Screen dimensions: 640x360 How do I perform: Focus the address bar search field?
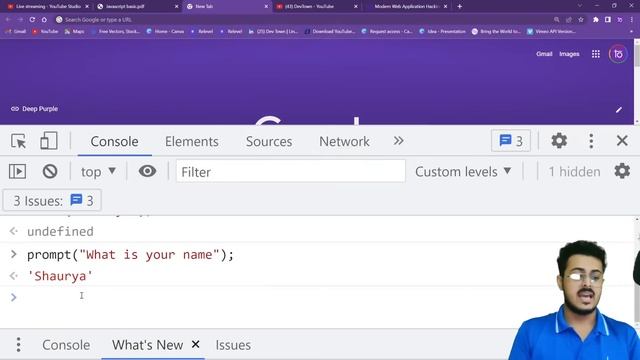302,19
